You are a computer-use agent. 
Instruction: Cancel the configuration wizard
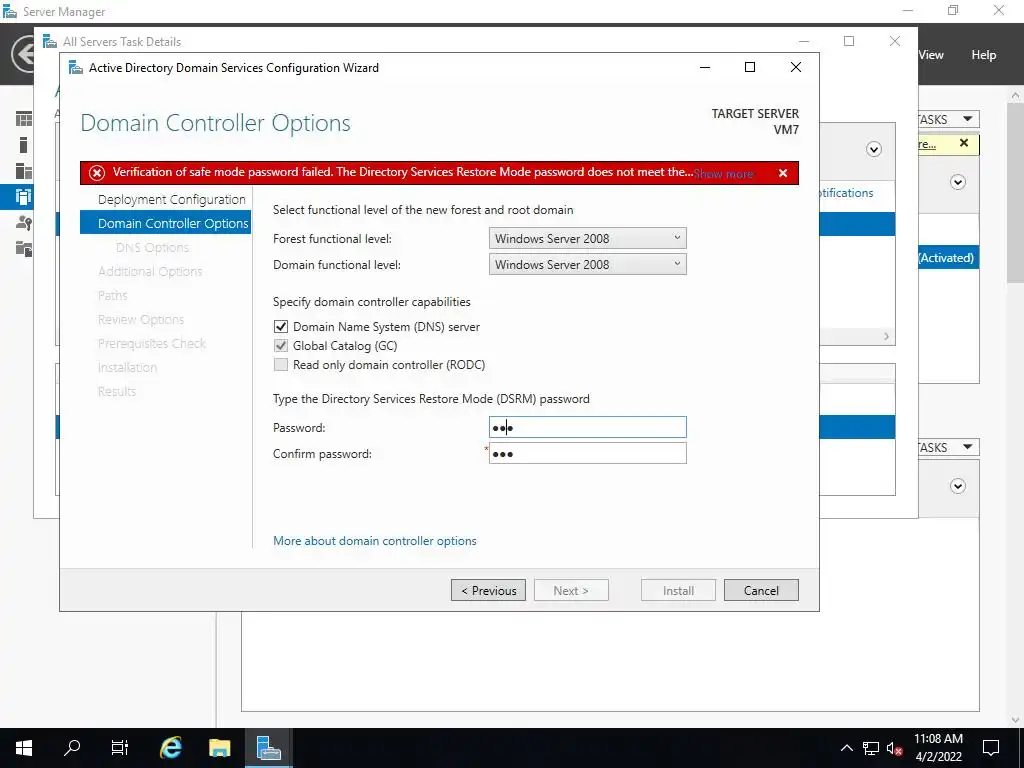[761, 590]
